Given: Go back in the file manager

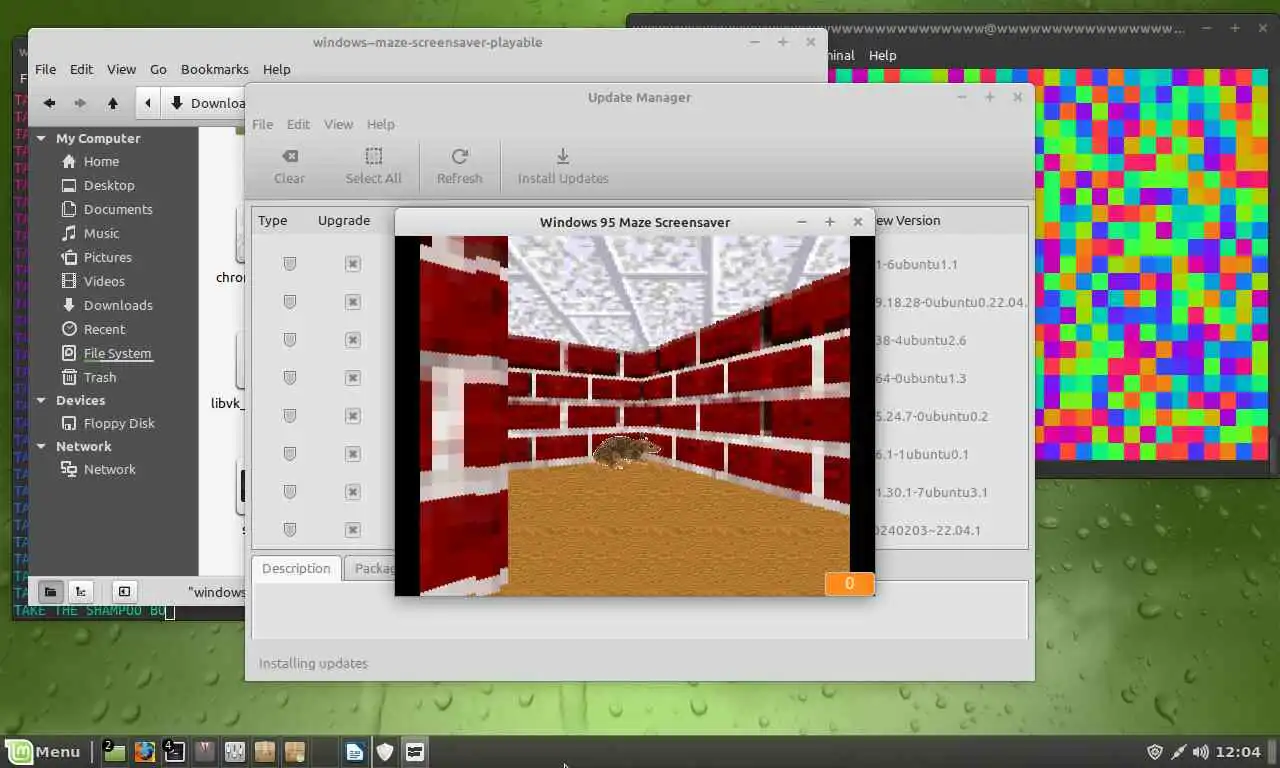Looking at the screenshot, I should coord(49,103).
